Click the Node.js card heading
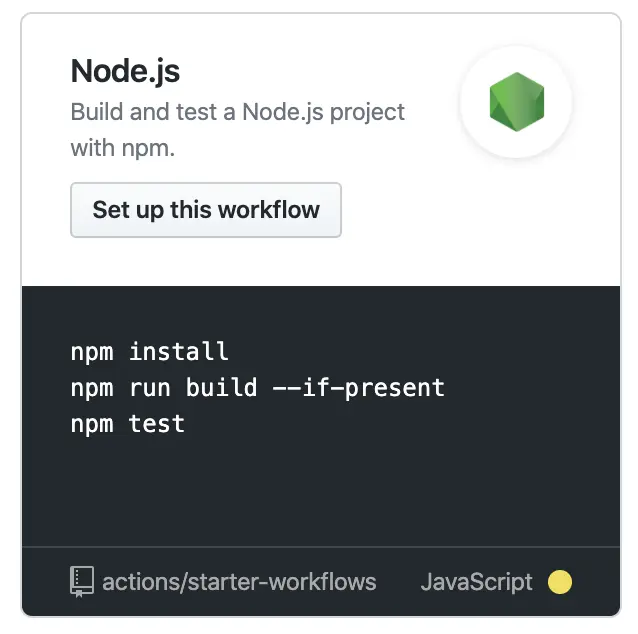638x634 pixels. click(x=125, y=71)
